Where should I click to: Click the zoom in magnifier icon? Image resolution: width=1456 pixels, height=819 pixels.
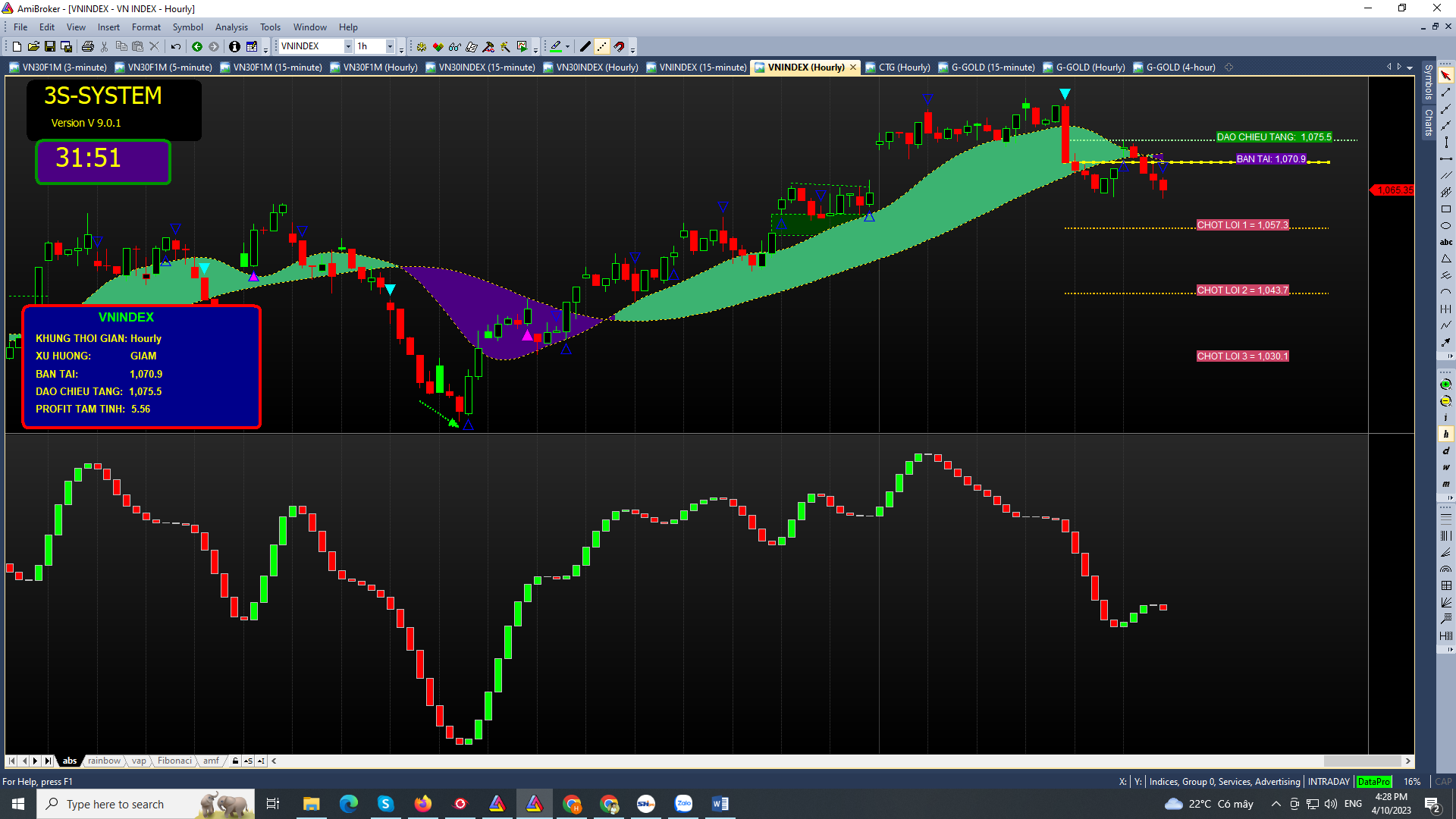pyautogui.click(x=1445, y=384)
